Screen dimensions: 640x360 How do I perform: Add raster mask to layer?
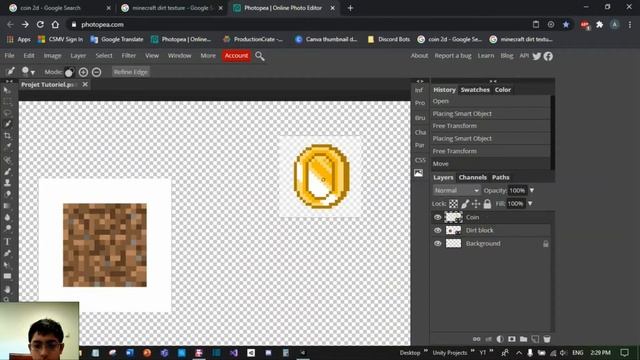coord(511,339)
